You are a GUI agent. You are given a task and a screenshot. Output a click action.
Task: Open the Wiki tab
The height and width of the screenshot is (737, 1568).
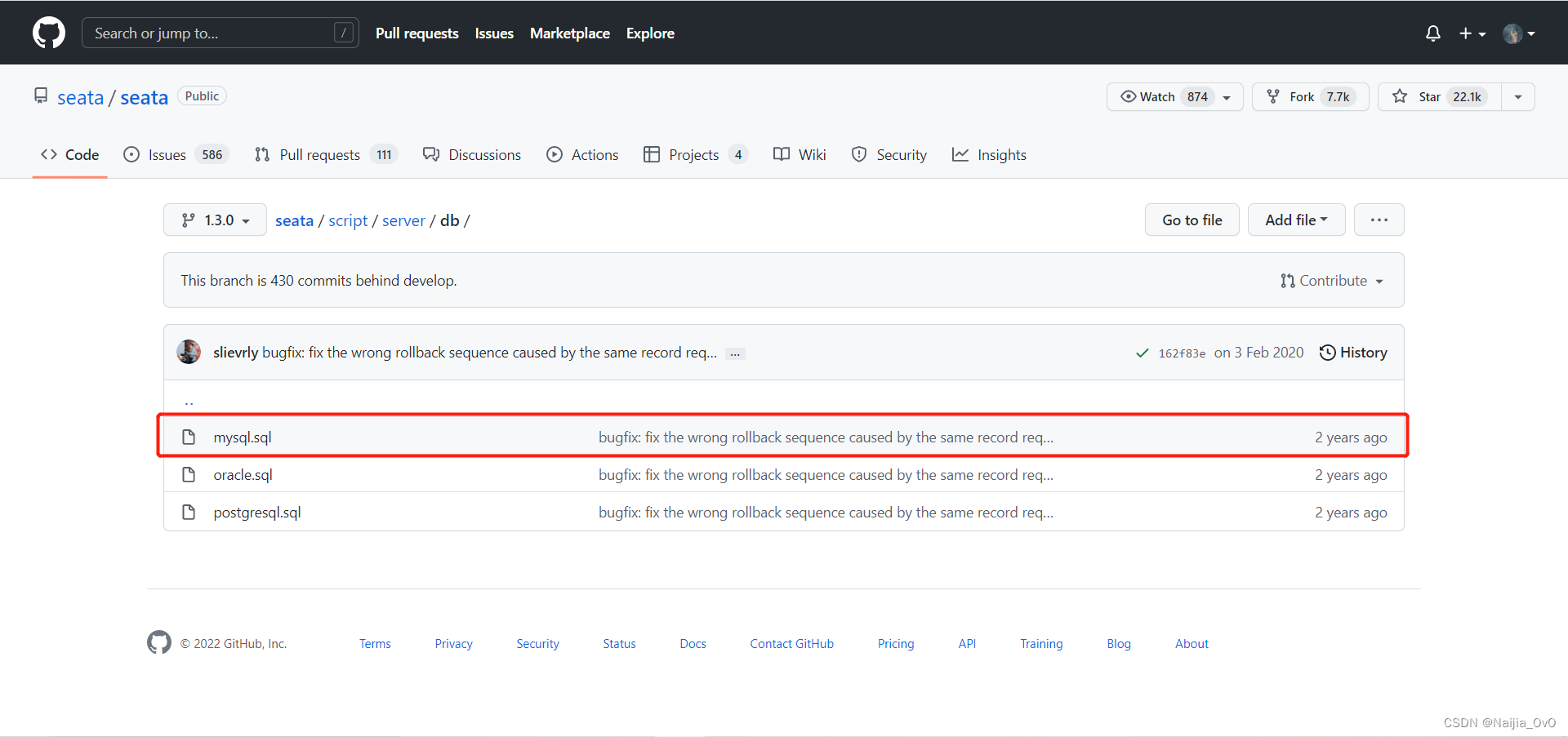[800, 154]
